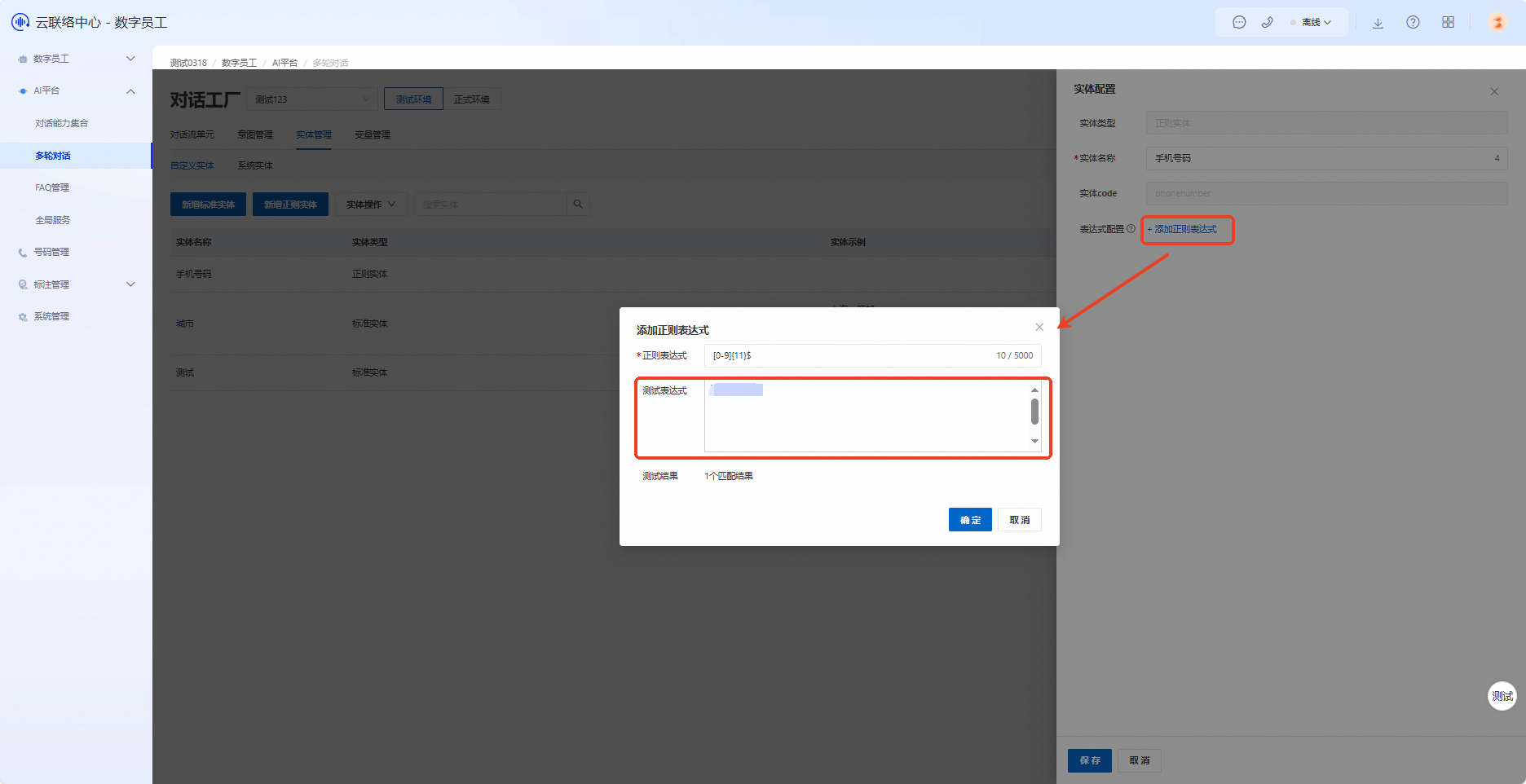Screen dimensions: 1526x784
Task: Click 取消 in the 添加正则表达式 dialog
Action: 1020,520
